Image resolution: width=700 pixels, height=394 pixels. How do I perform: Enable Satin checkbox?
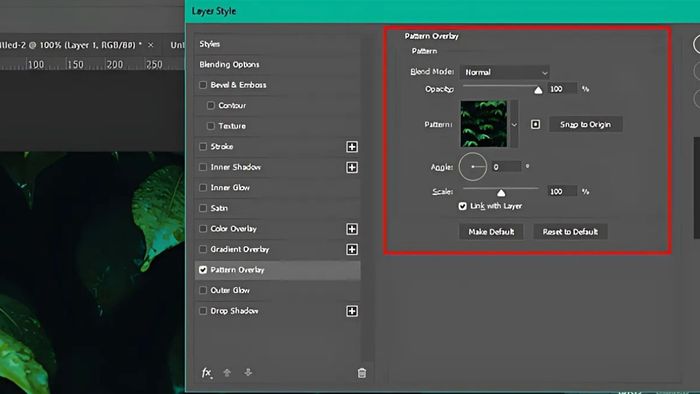coord(203,208)
